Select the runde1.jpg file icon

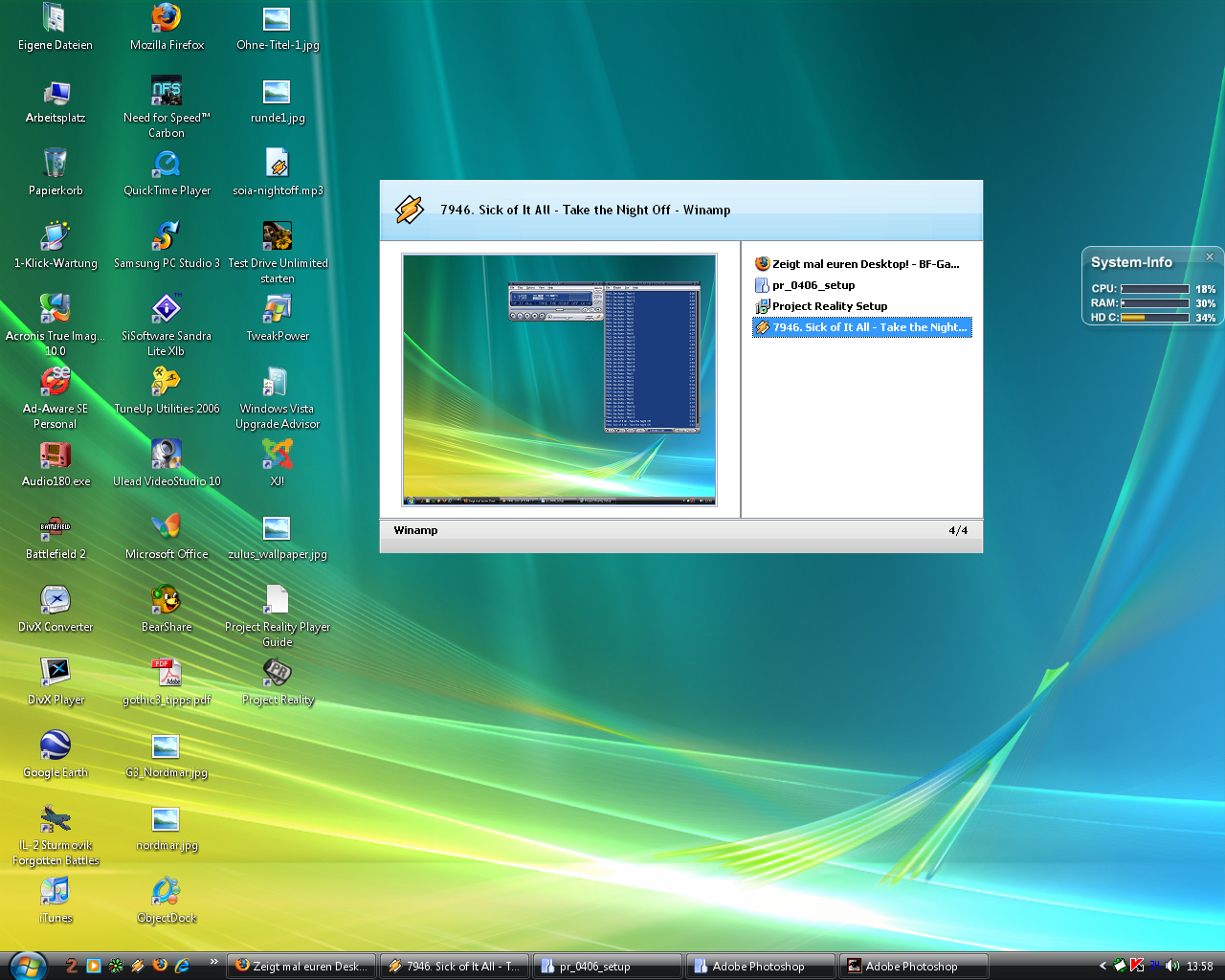tap(278, 100)
